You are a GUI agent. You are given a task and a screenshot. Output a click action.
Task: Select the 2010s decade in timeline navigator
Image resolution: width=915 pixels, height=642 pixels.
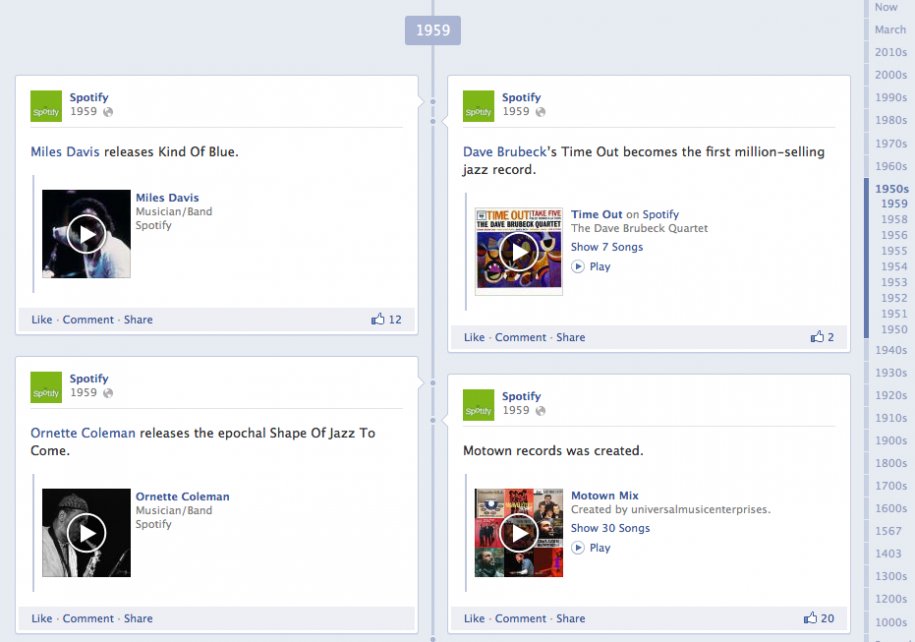pos(890,53)
